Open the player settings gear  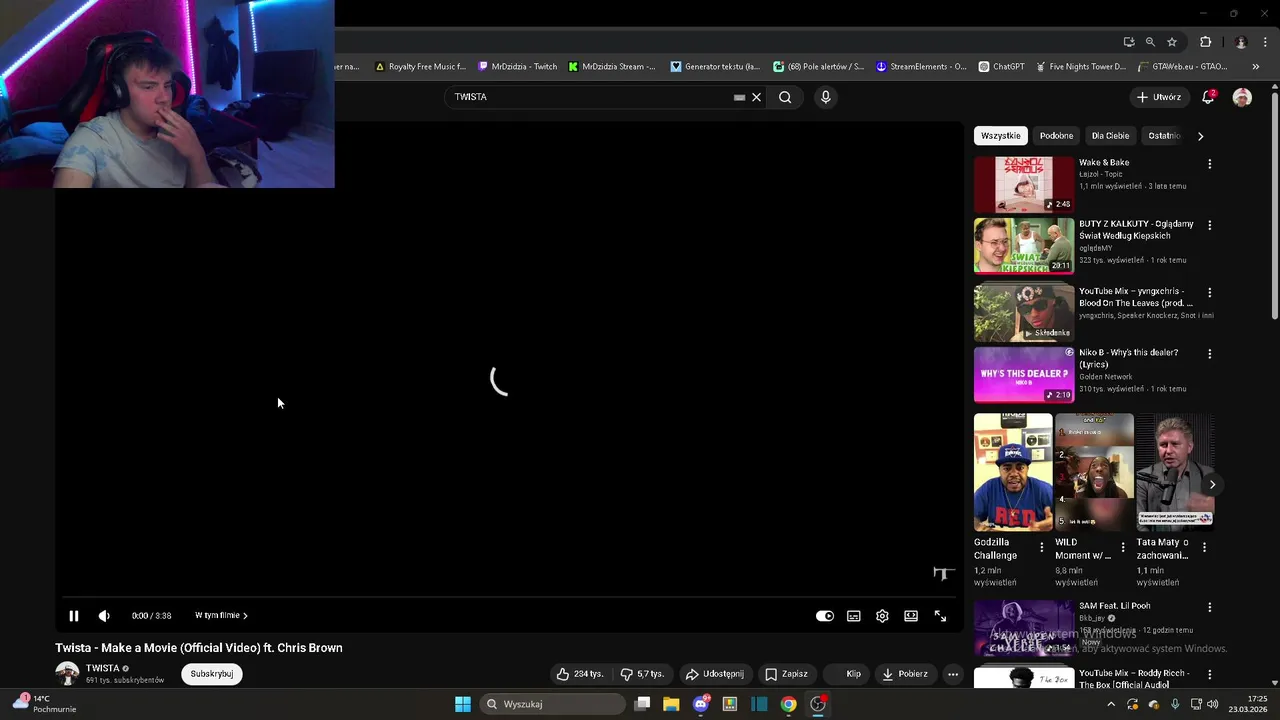pyautogui.click(x=882, y=616)
